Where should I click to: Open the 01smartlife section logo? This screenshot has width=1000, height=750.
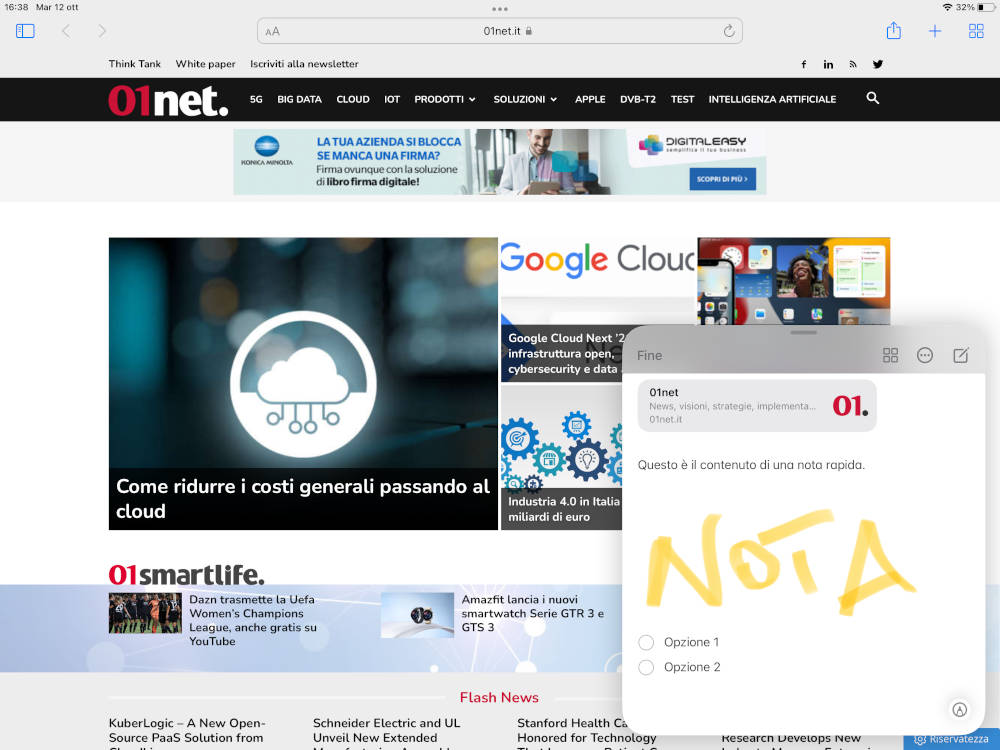[x=186, y=575]
